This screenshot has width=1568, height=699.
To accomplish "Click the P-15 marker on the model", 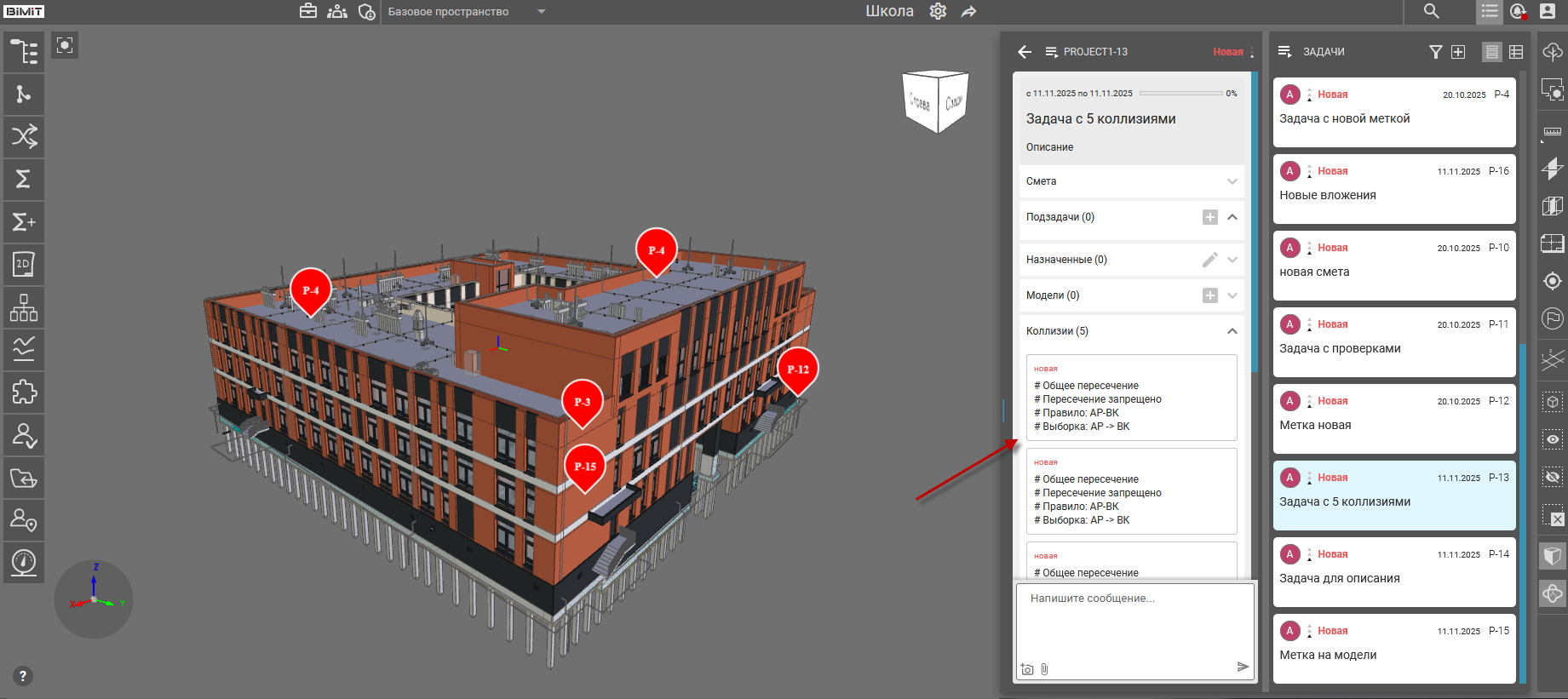I will (585, 467).
